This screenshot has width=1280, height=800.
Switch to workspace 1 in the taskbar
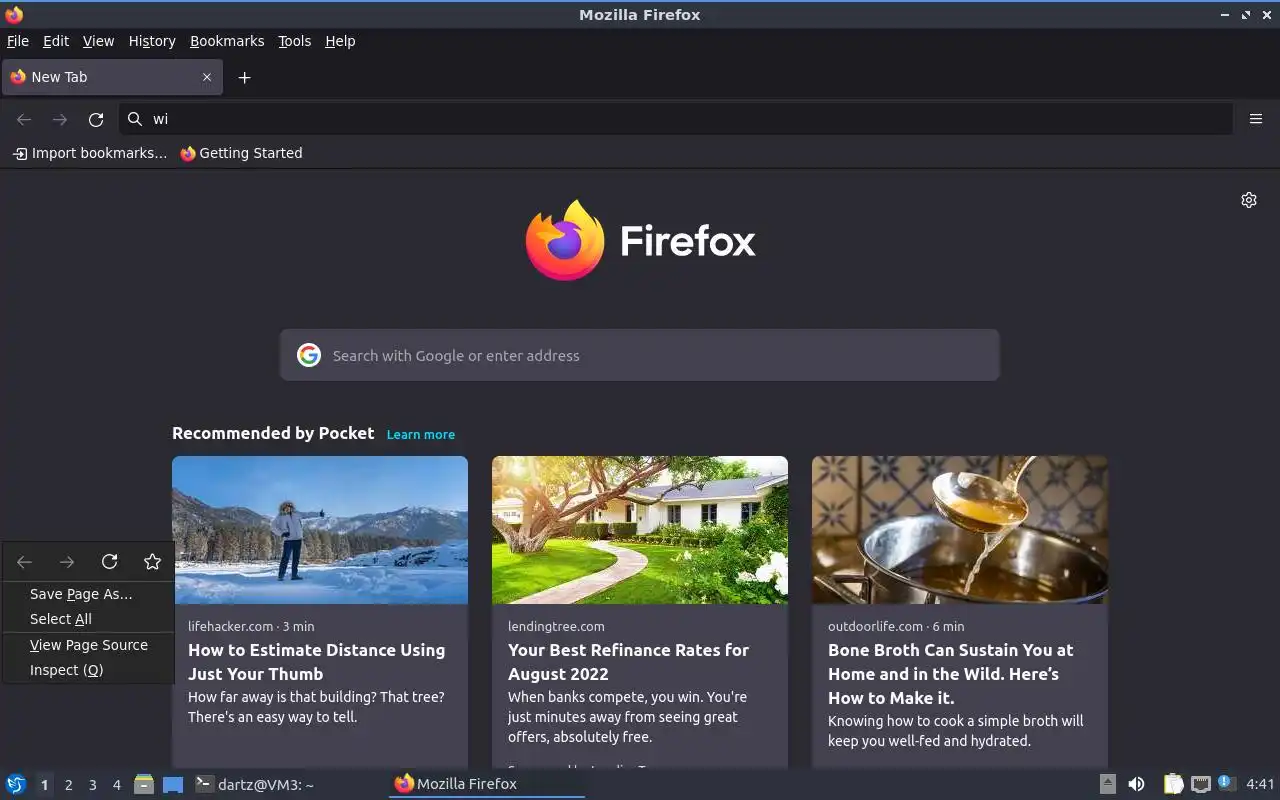pos(44,785)
